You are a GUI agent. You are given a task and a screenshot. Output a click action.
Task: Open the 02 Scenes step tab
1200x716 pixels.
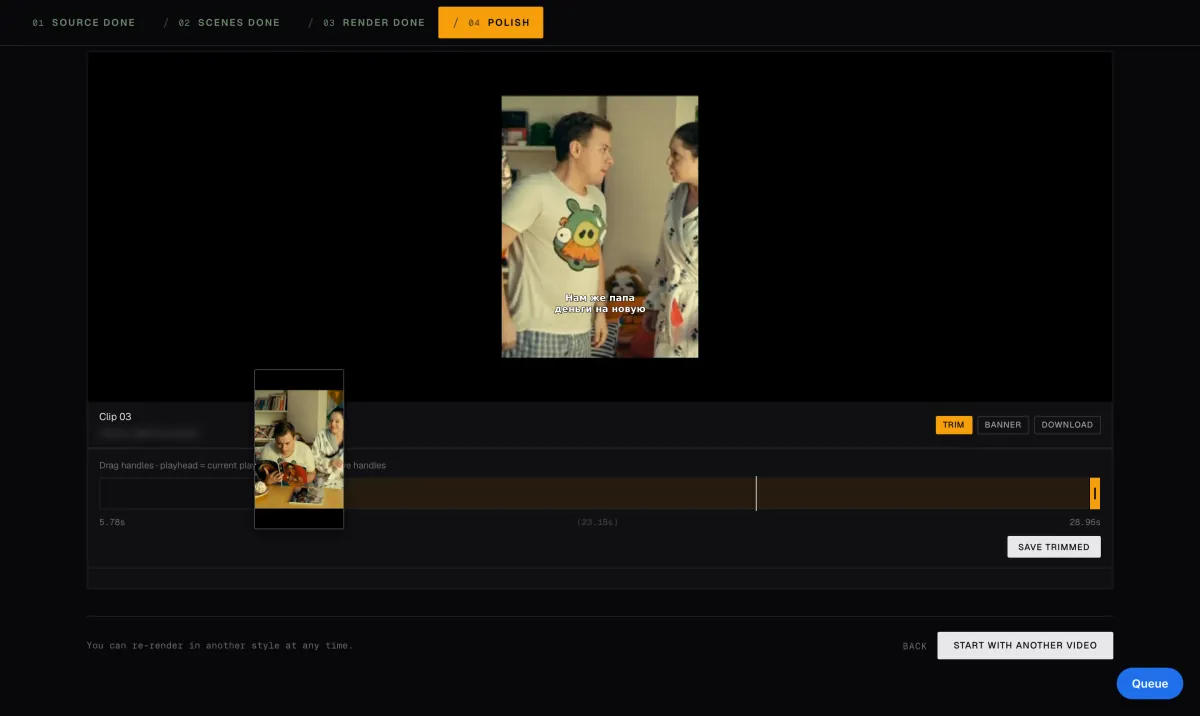point(229,22)
